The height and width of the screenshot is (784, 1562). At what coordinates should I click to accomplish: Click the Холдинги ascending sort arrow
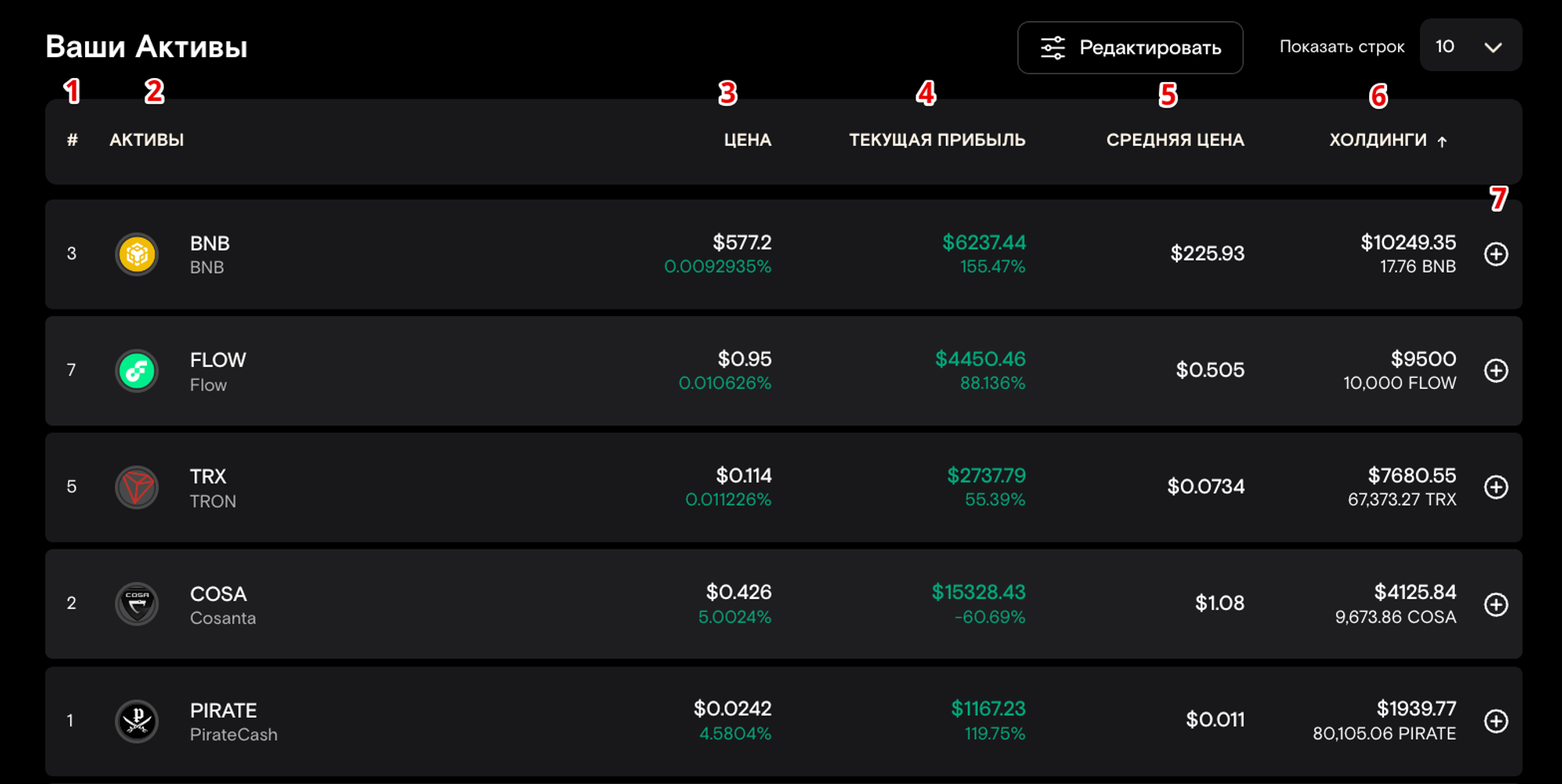pos(1443,141)
